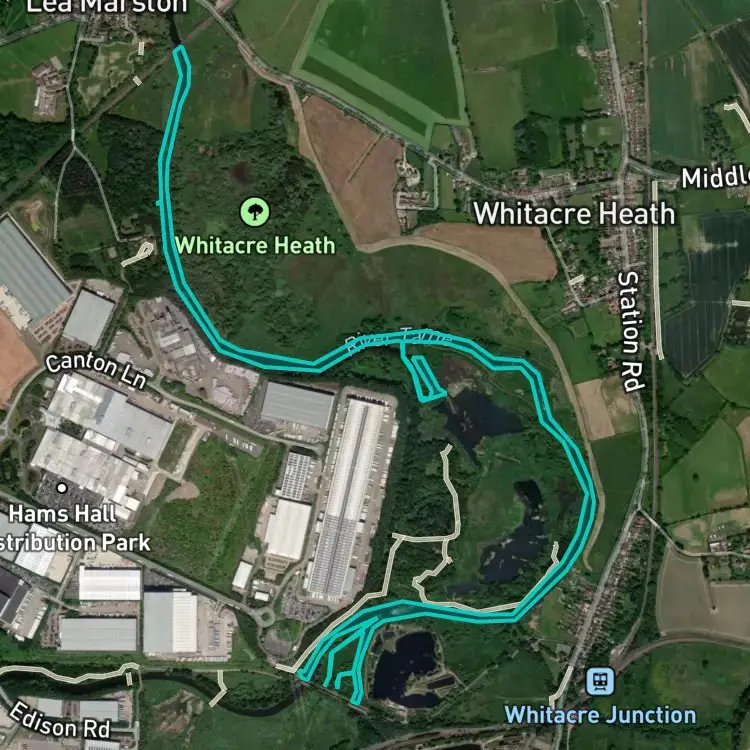Click the Edison Rd road label
Image resolution: width=750 pixels, height=750 pixels.
[60, 721]
